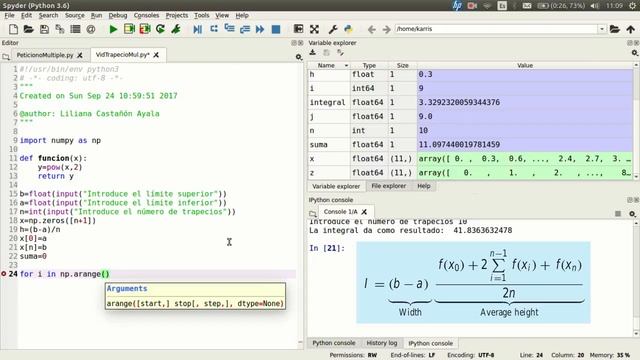Open the Help menu
Viewport: 640px width, 360px height.
tap(242, 15)
